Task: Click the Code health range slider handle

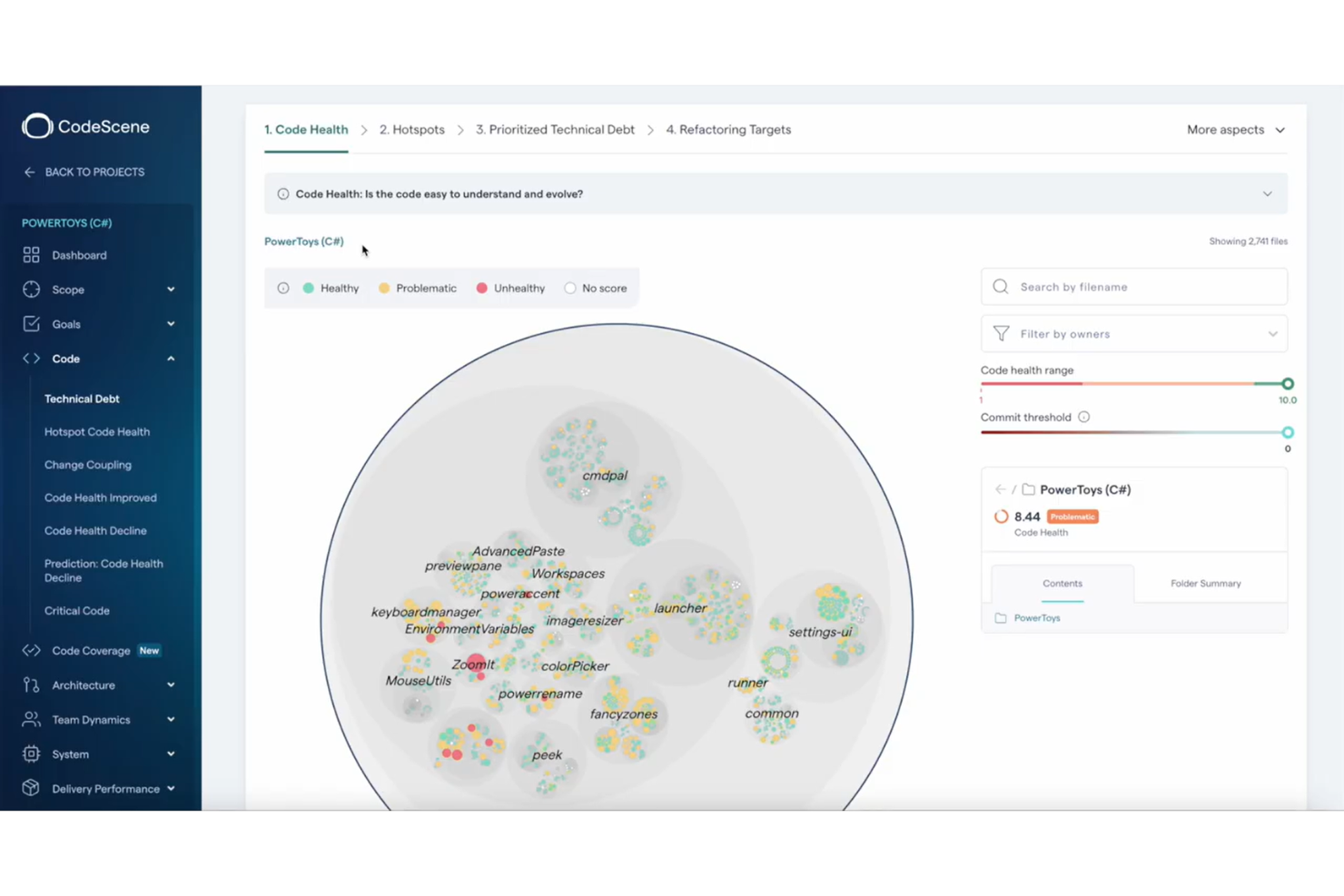Action: pos(1288,384)
